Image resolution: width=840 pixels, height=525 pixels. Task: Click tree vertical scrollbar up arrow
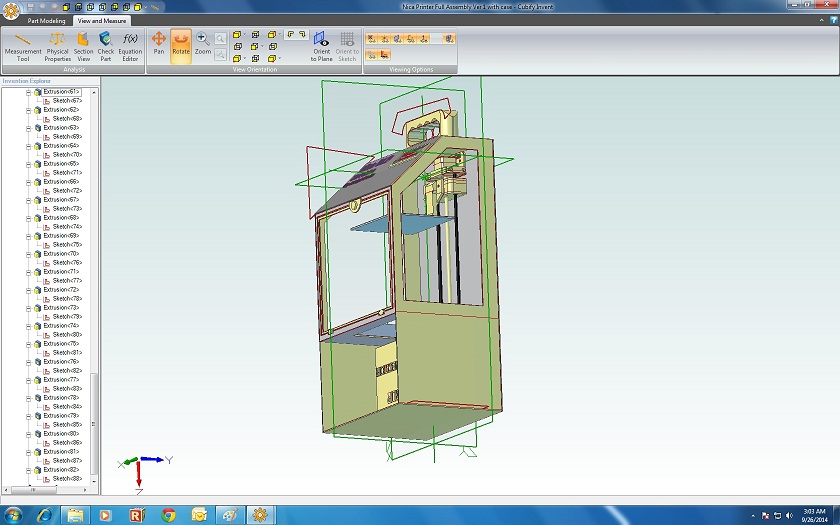(94, 92)
